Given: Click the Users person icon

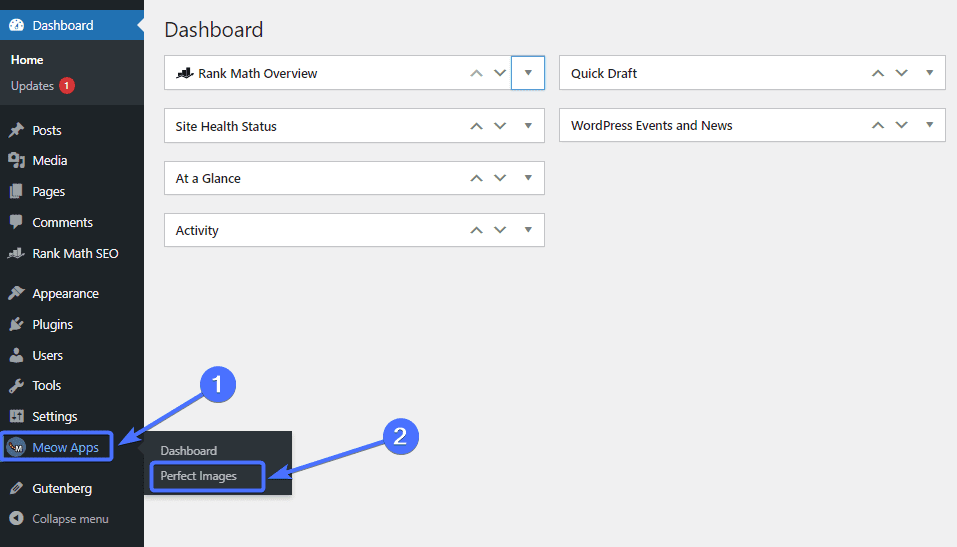Looking at the screenshot, I should tap(16, 355).
